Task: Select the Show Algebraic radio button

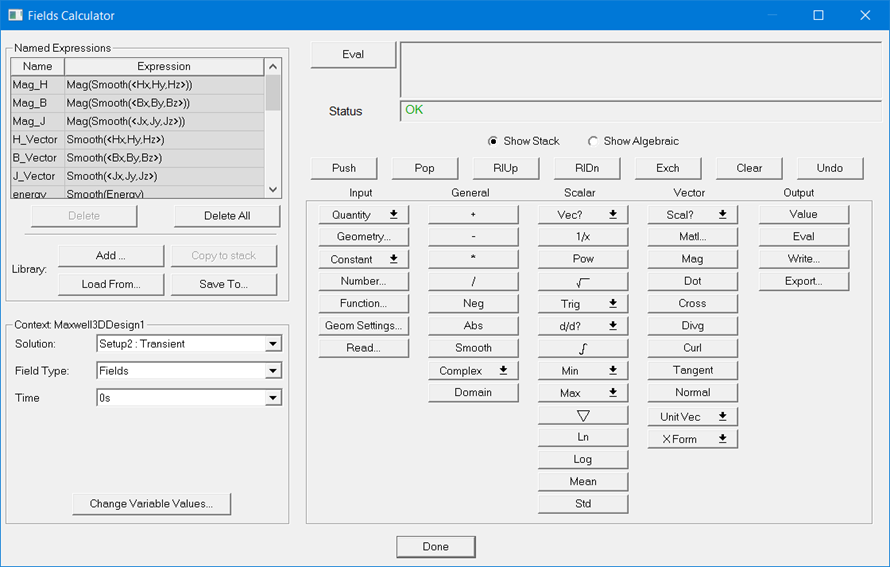Action: (x=593, y=141)
